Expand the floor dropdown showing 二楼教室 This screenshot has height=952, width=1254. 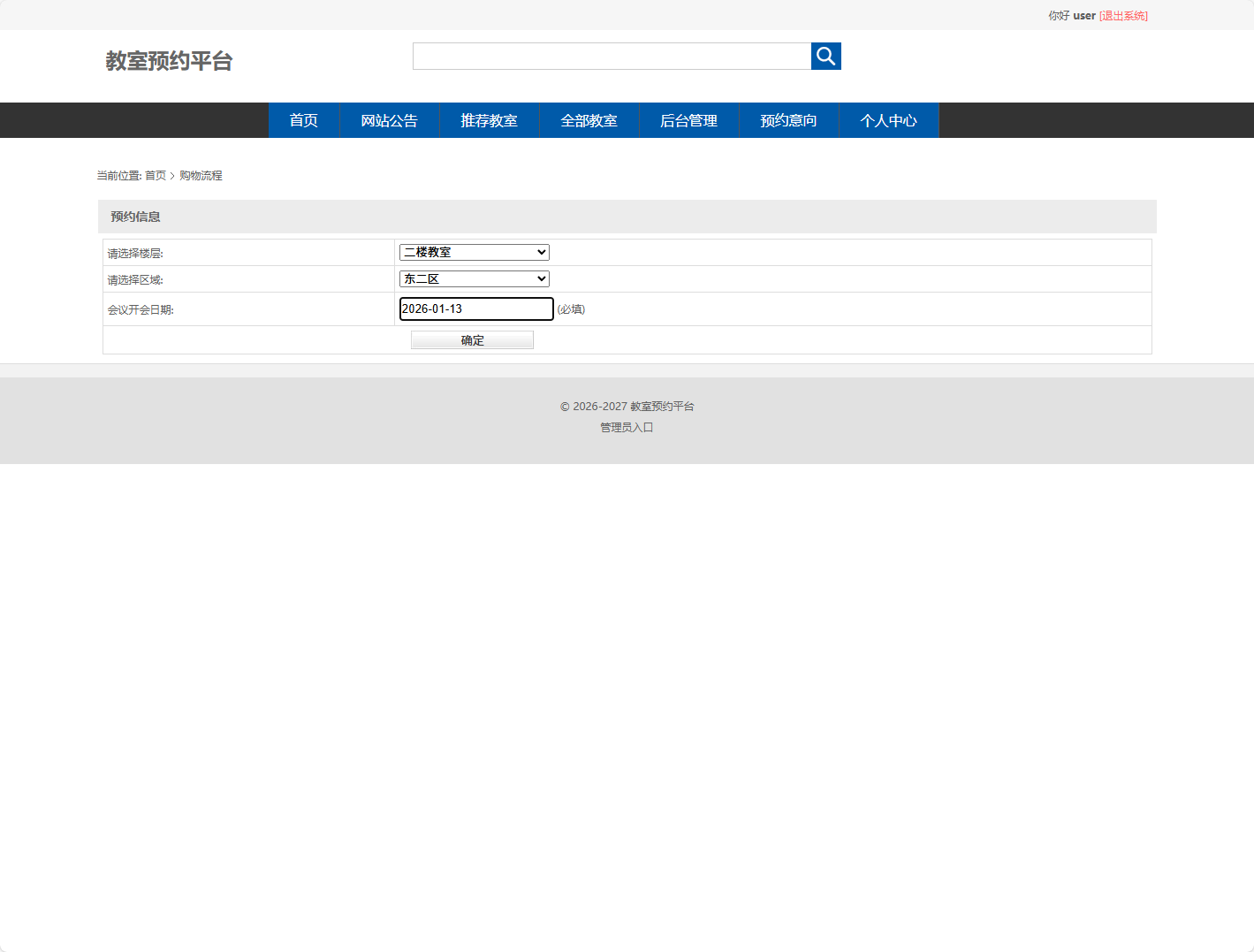475,253
